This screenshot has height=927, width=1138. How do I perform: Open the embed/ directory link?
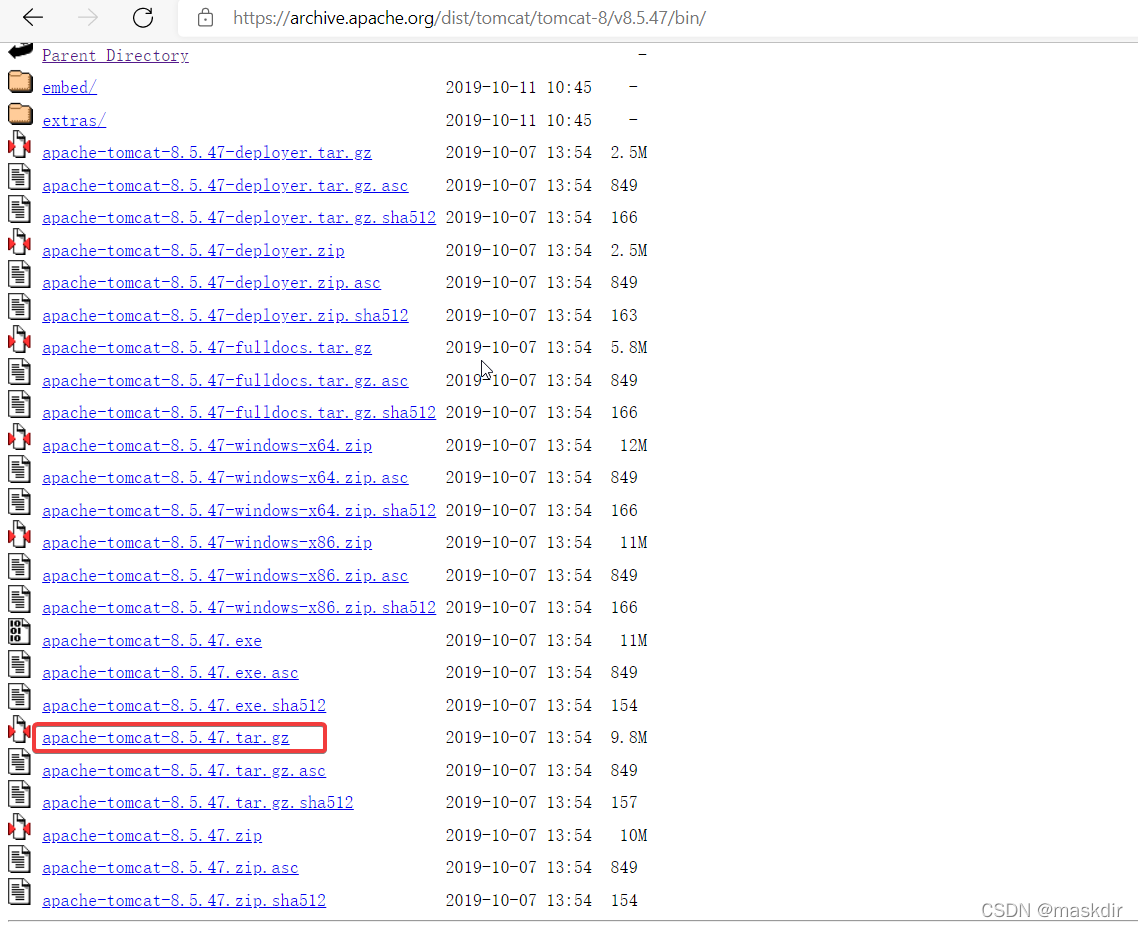tap(69, 88)
